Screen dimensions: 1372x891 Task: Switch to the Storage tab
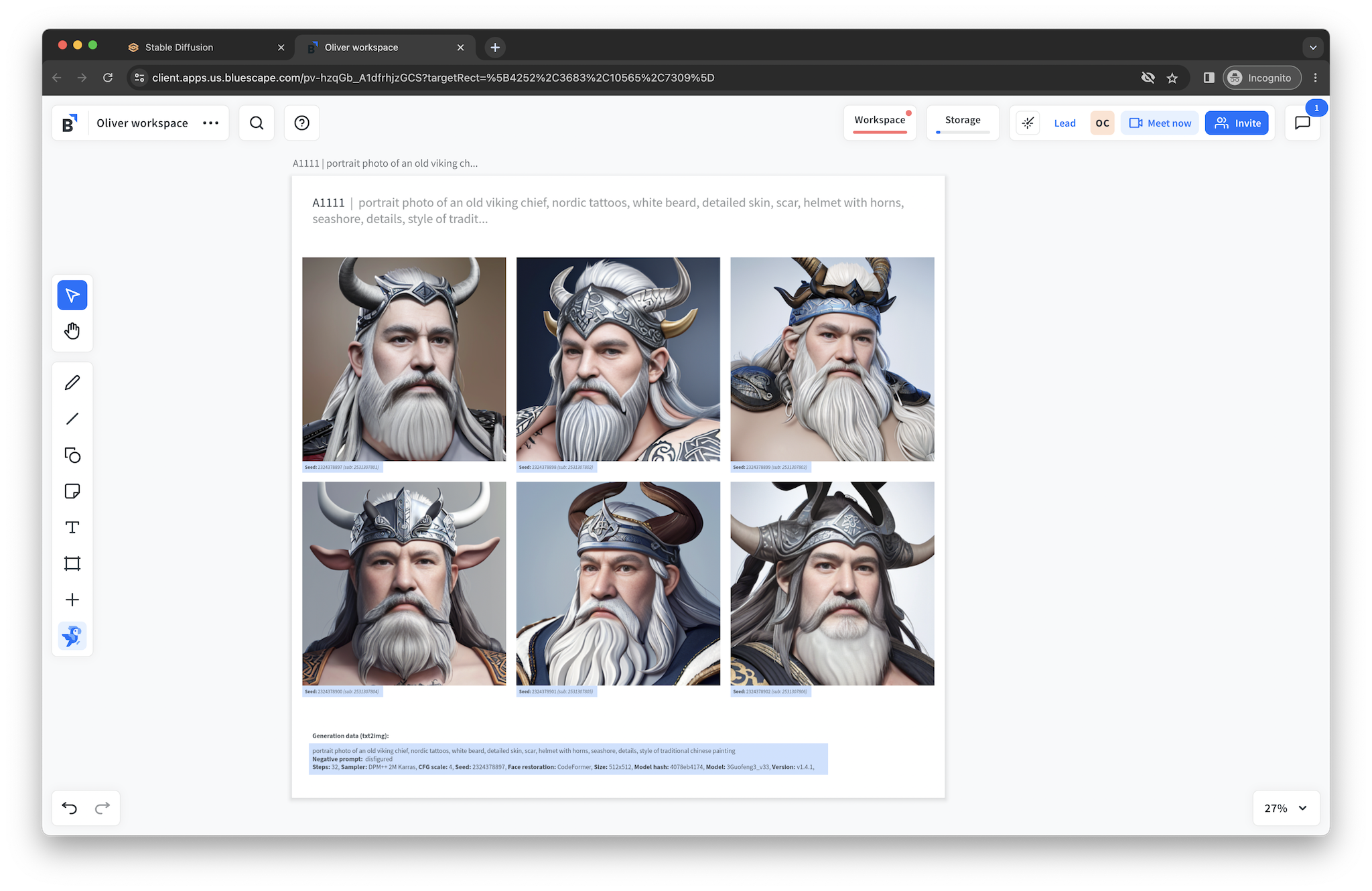tap(963, 120)
